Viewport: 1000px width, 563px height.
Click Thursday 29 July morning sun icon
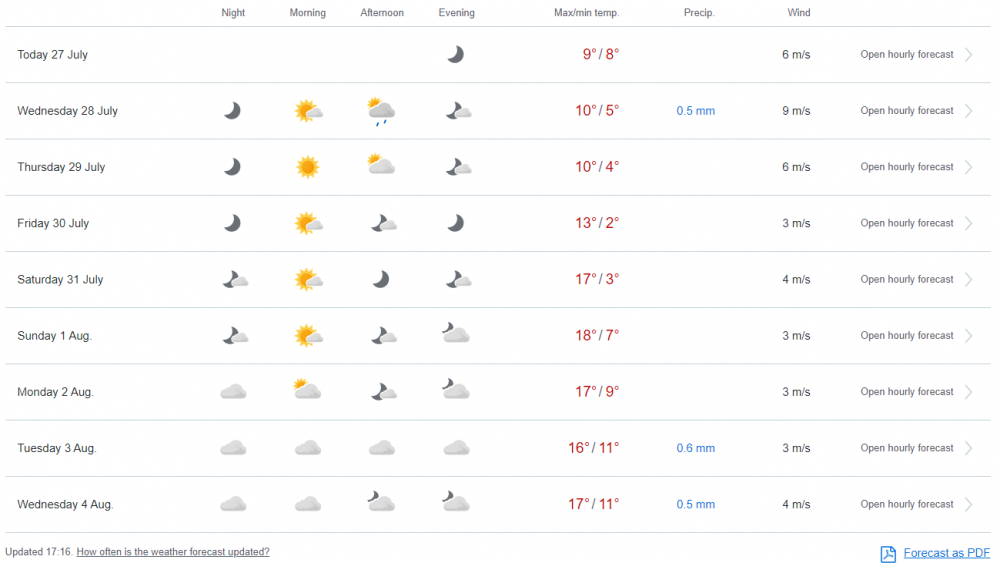tap(308, 167)
